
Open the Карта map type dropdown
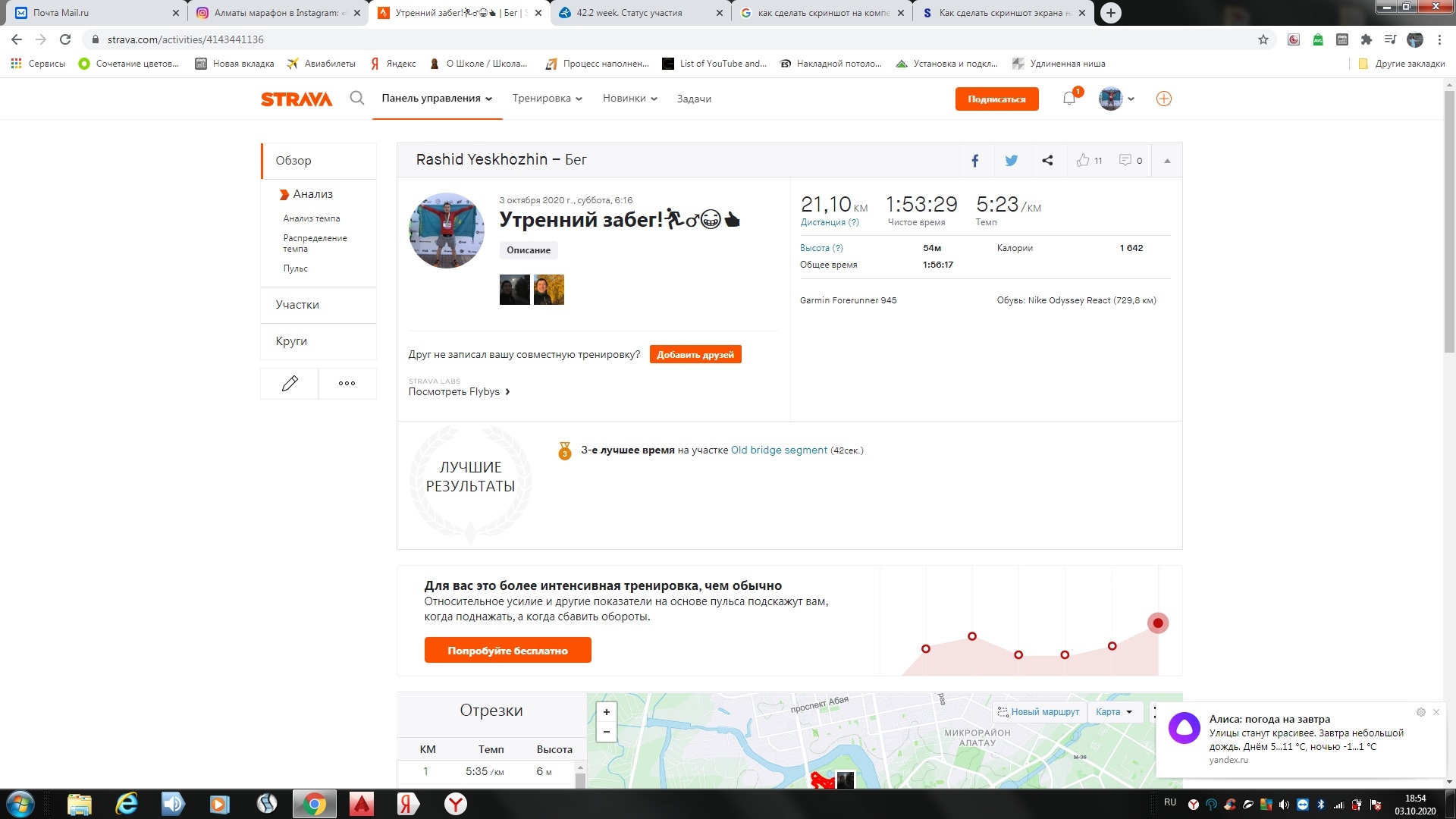click(1113, 712)
